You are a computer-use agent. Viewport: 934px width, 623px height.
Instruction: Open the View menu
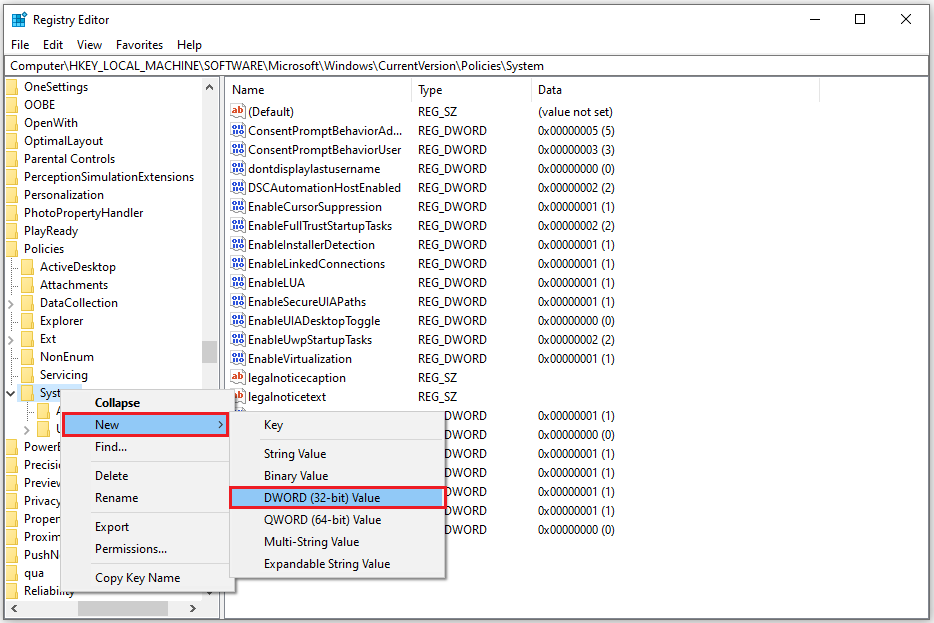[89, 45]
